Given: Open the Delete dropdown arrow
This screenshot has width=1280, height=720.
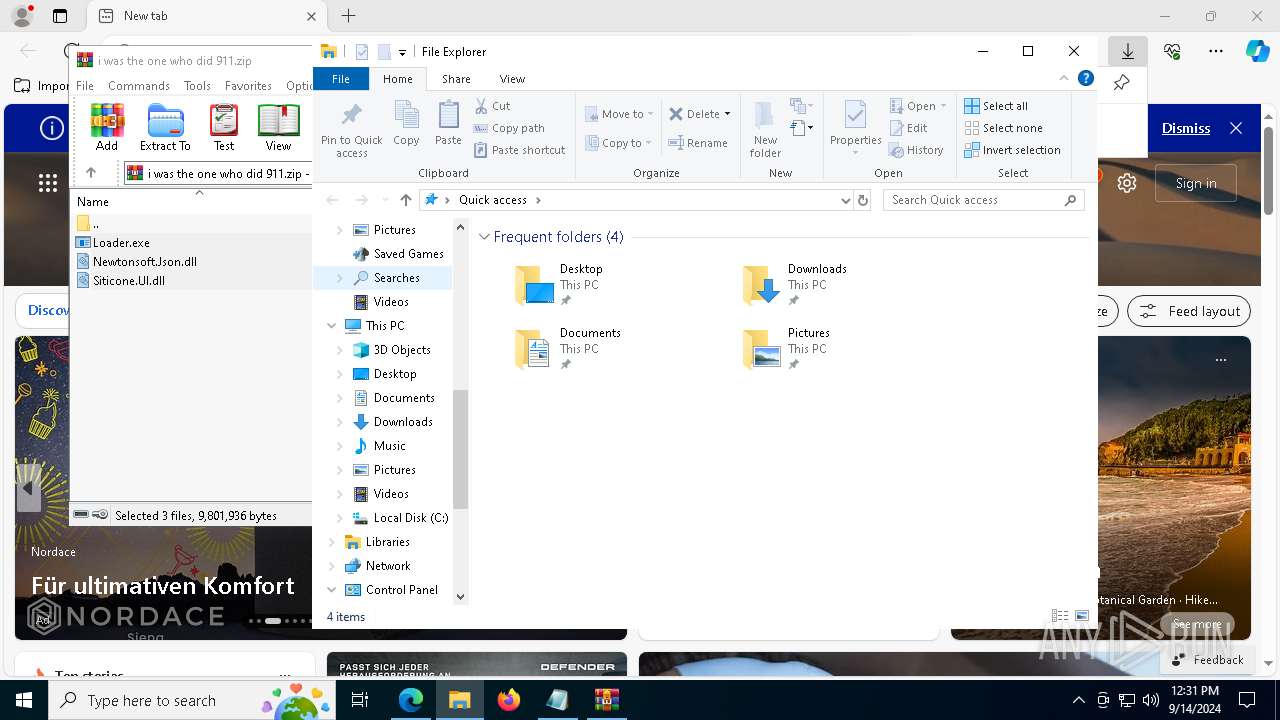Looking at the screenshot, I should pyautogui.click(x=727, y=114).
